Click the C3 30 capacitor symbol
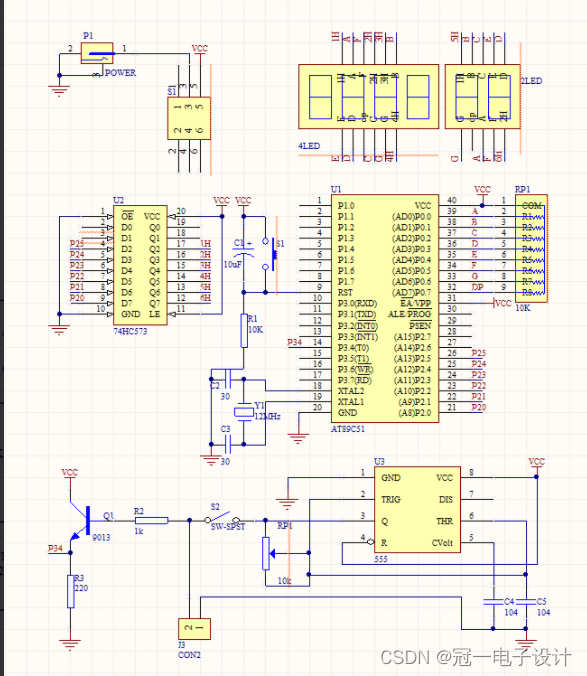587x676 pixels. pyautogui.click(x=227, y=444)
